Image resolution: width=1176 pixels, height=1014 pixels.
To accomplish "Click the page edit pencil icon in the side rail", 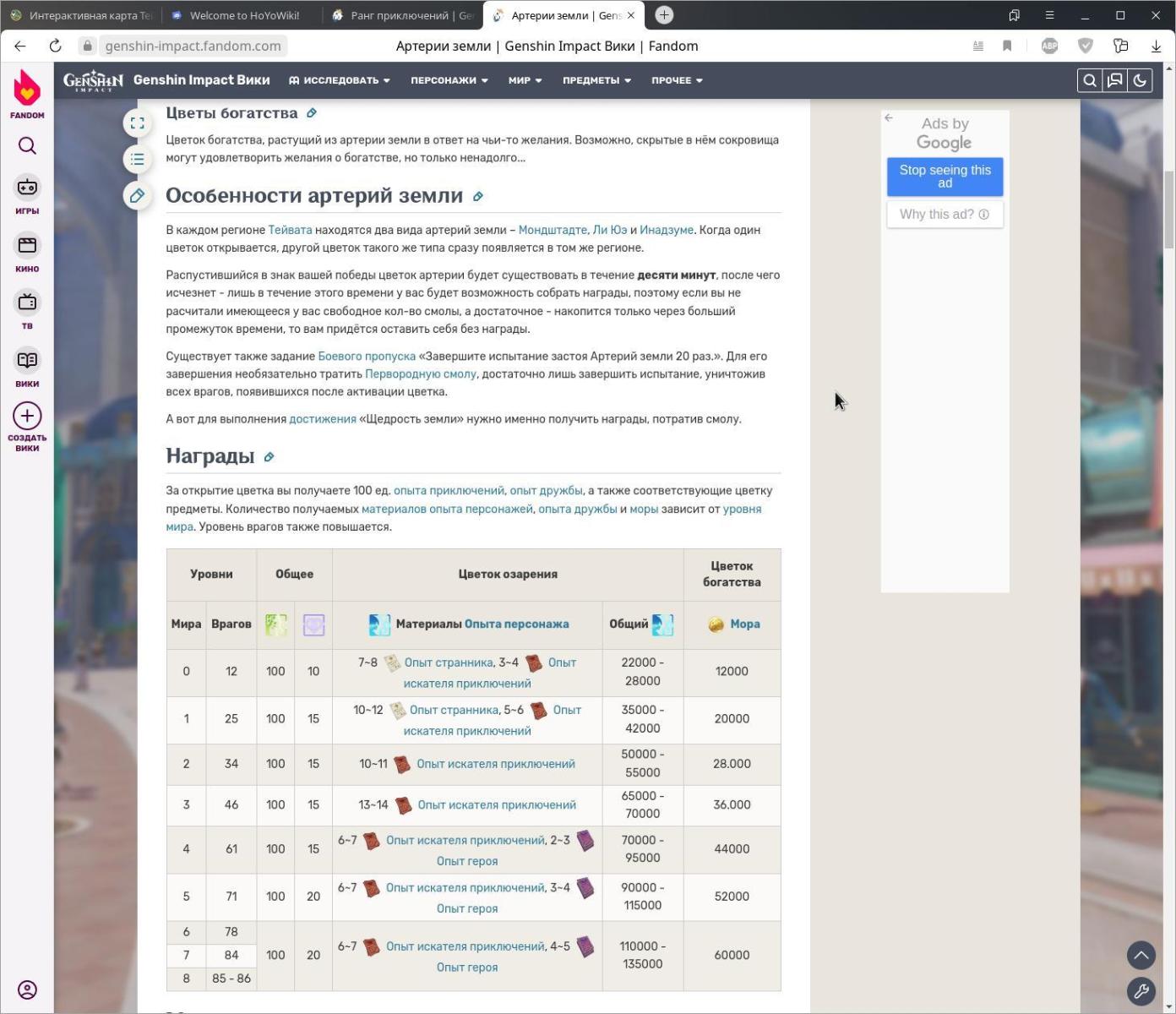I will (x=138, y=195).
